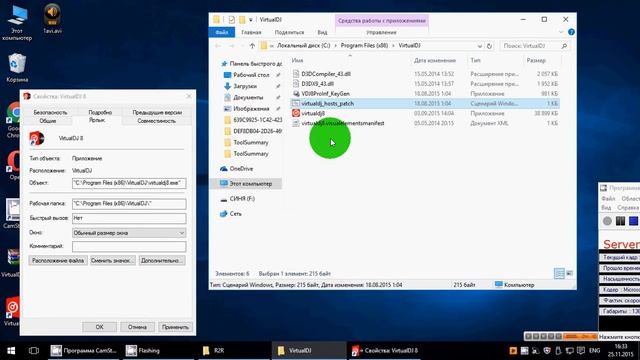Switch to the Безопасность properties tab
The height and width of the screenshot is (360, 640).
tap(50, 112)
